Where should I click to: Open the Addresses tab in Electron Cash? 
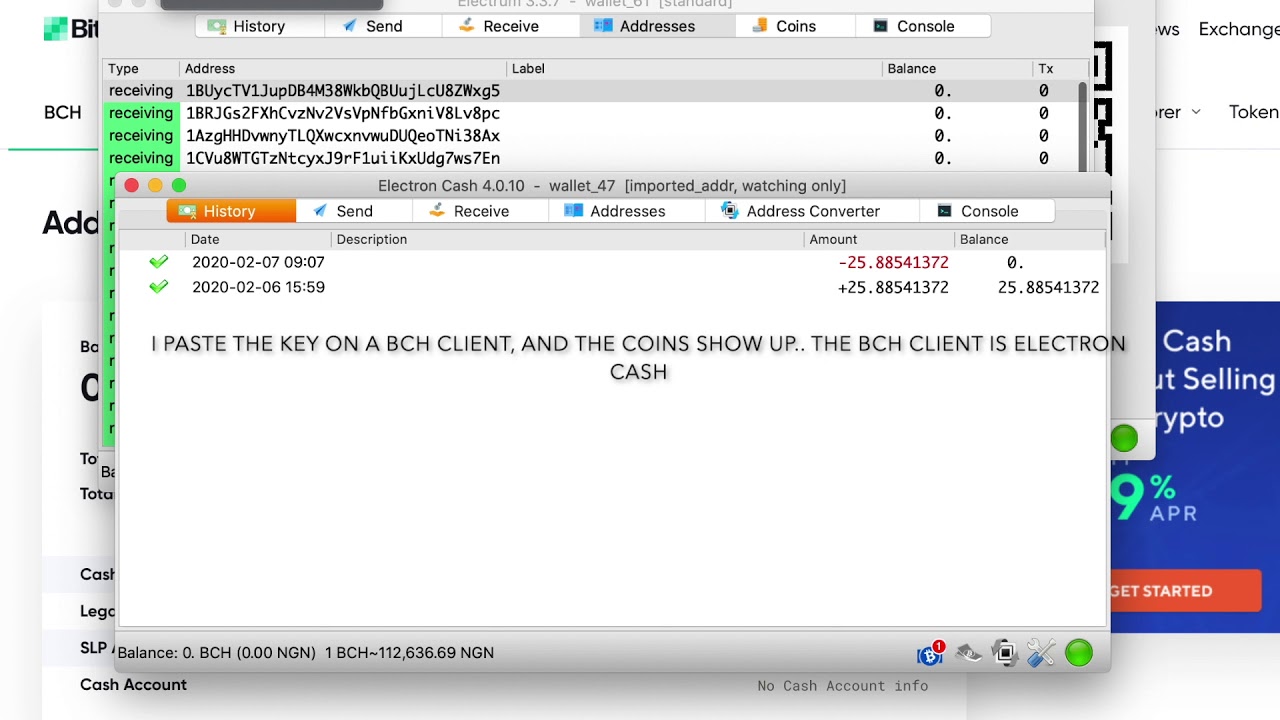pos(627,211)
